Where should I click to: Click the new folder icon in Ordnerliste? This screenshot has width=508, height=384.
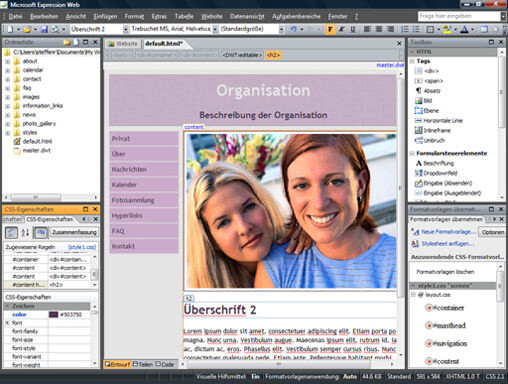click(67, 42)
